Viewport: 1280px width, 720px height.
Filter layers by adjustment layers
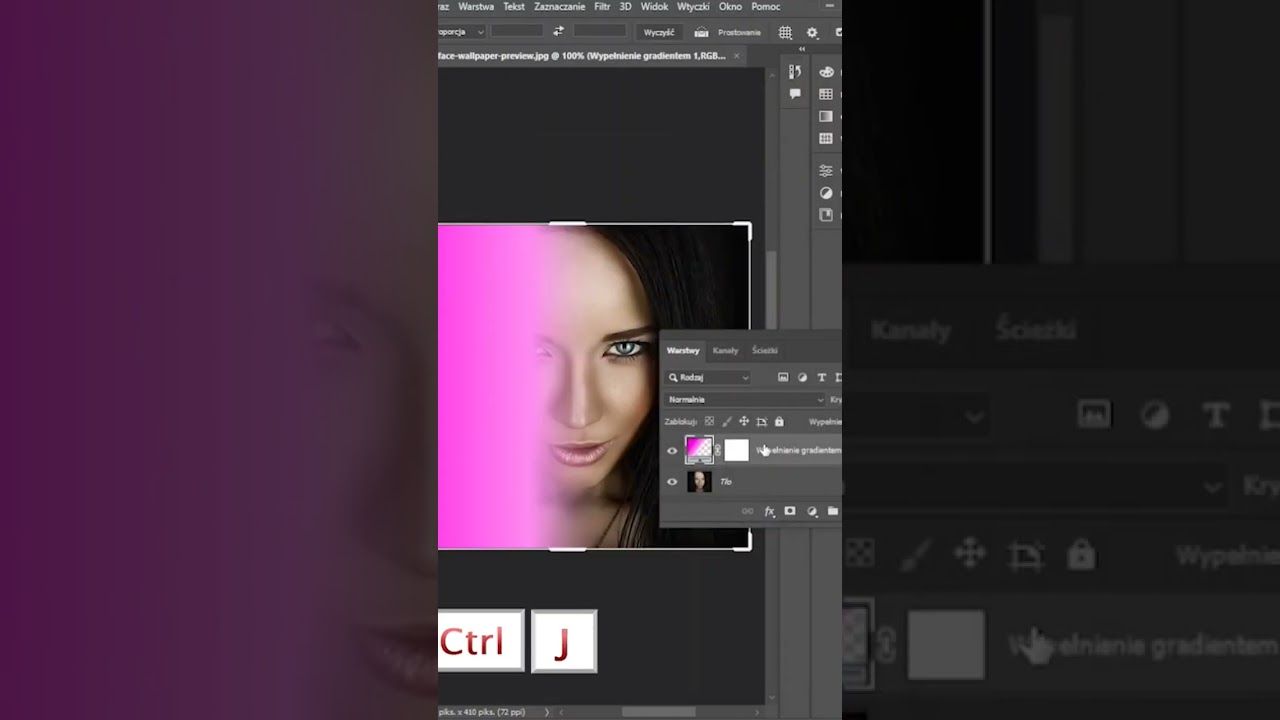[802, 377]
